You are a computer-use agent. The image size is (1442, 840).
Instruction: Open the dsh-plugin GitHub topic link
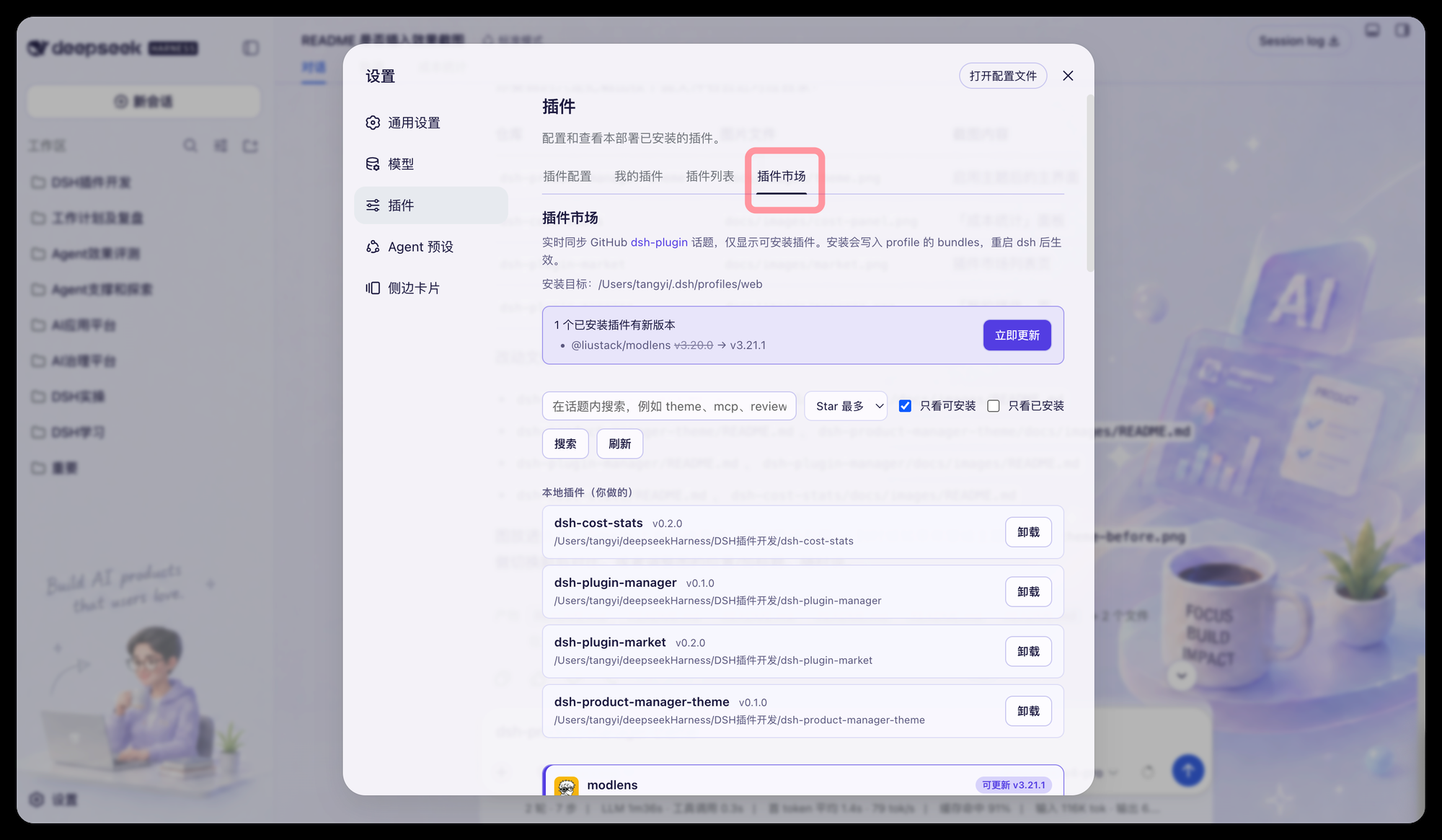click(x=659, y=242)
